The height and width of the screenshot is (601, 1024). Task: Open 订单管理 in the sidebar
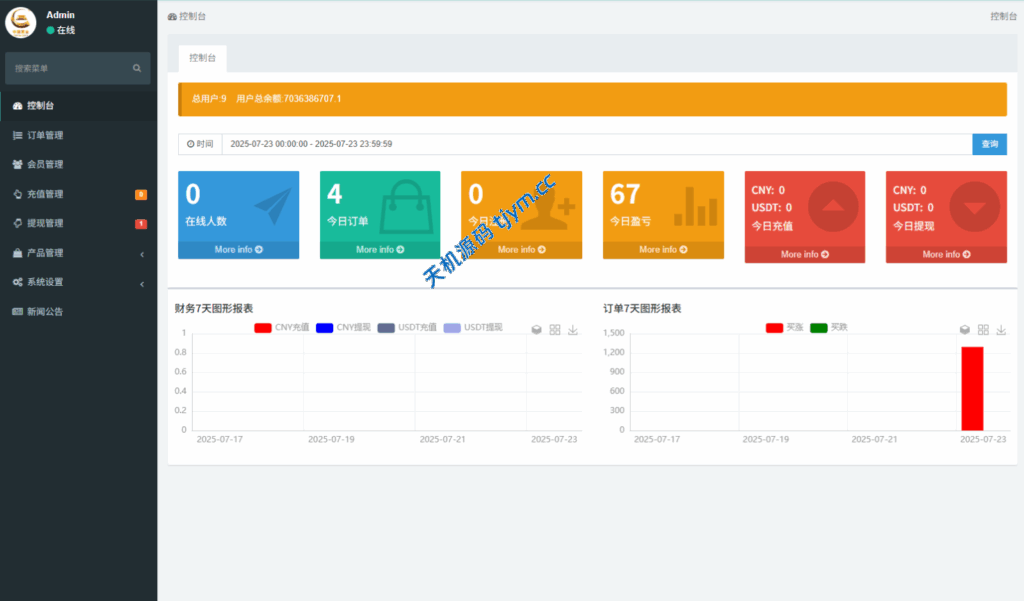pos(45,135)
